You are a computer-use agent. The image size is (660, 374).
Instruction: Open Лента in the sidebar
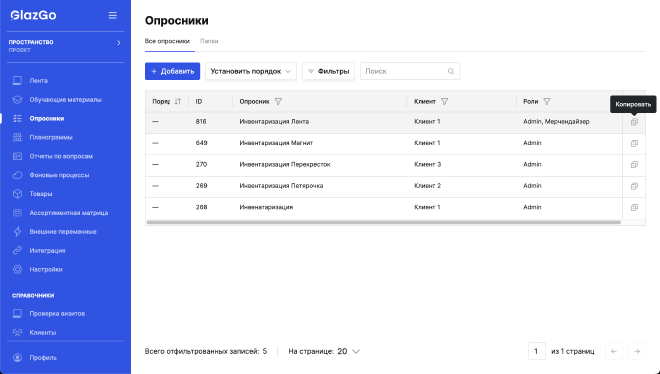(38, 80)
